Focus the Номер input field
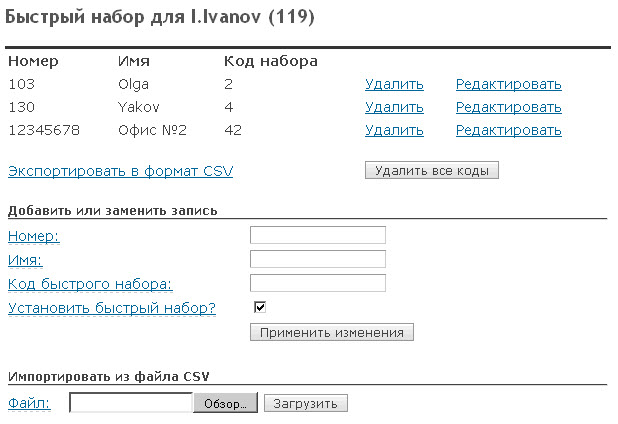Image resolution: width=618 pixels, height=424 pixels. pos(318,235)
